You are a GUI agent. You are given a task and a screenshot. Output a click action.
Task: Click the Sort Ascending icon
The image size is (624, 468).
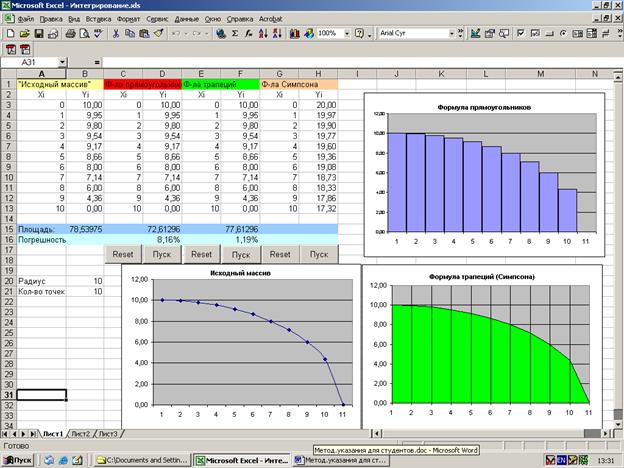click(x=261, y=33)
